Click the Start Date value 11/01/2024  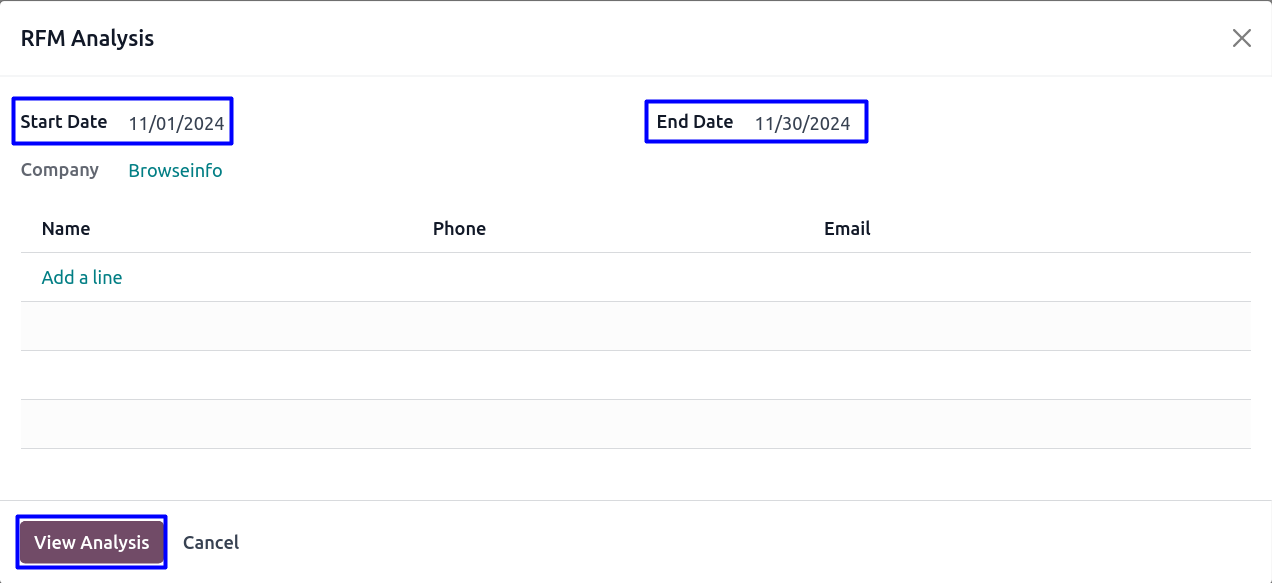[176, 124]
